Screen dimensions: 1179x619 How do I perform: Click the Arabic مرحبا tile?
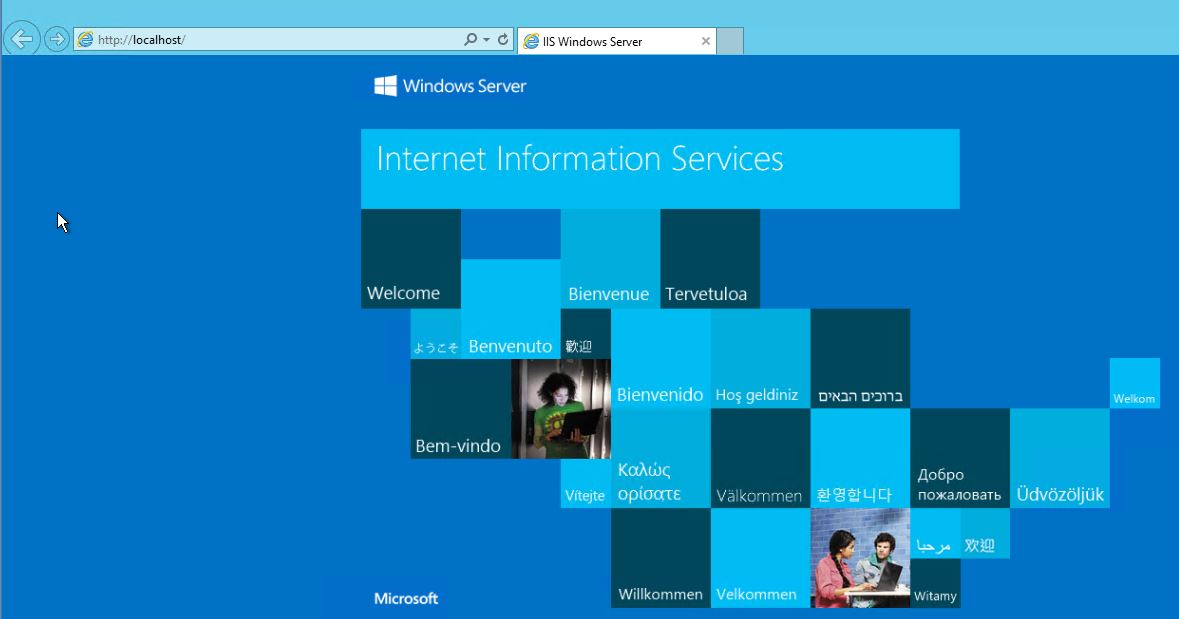(x=935, y=533)
